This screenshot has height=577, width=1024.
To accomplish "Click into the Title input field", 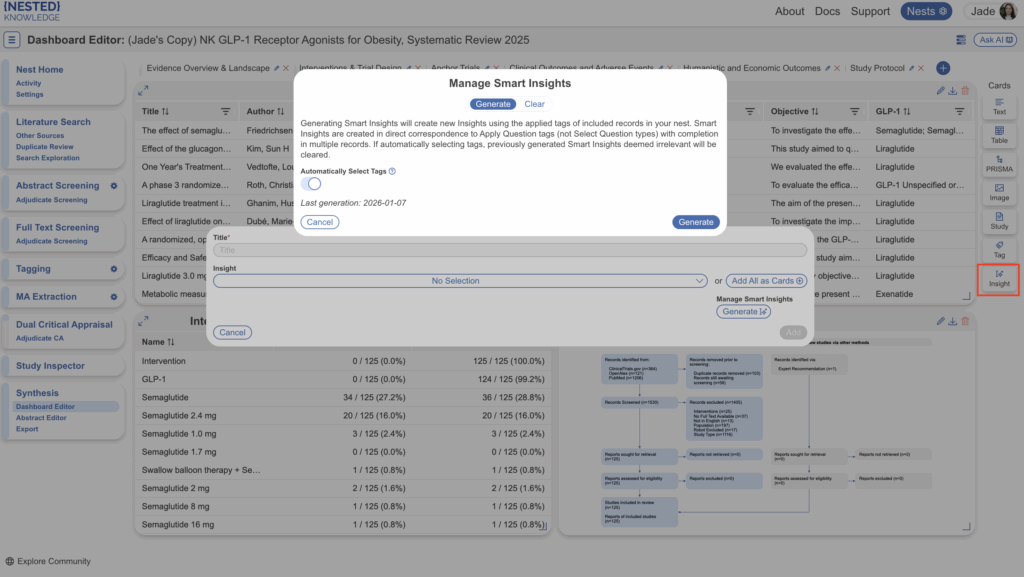I will pos(510,250).
